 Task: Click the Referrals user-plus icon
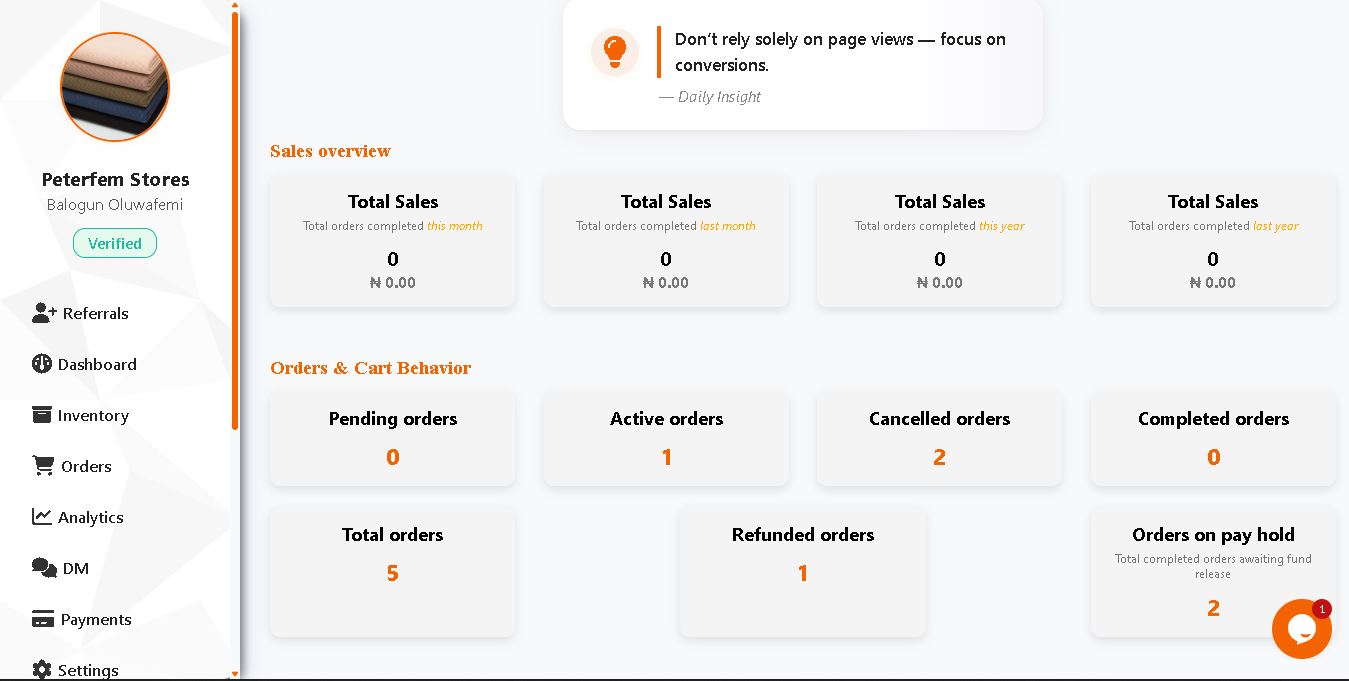click(44, 313)
